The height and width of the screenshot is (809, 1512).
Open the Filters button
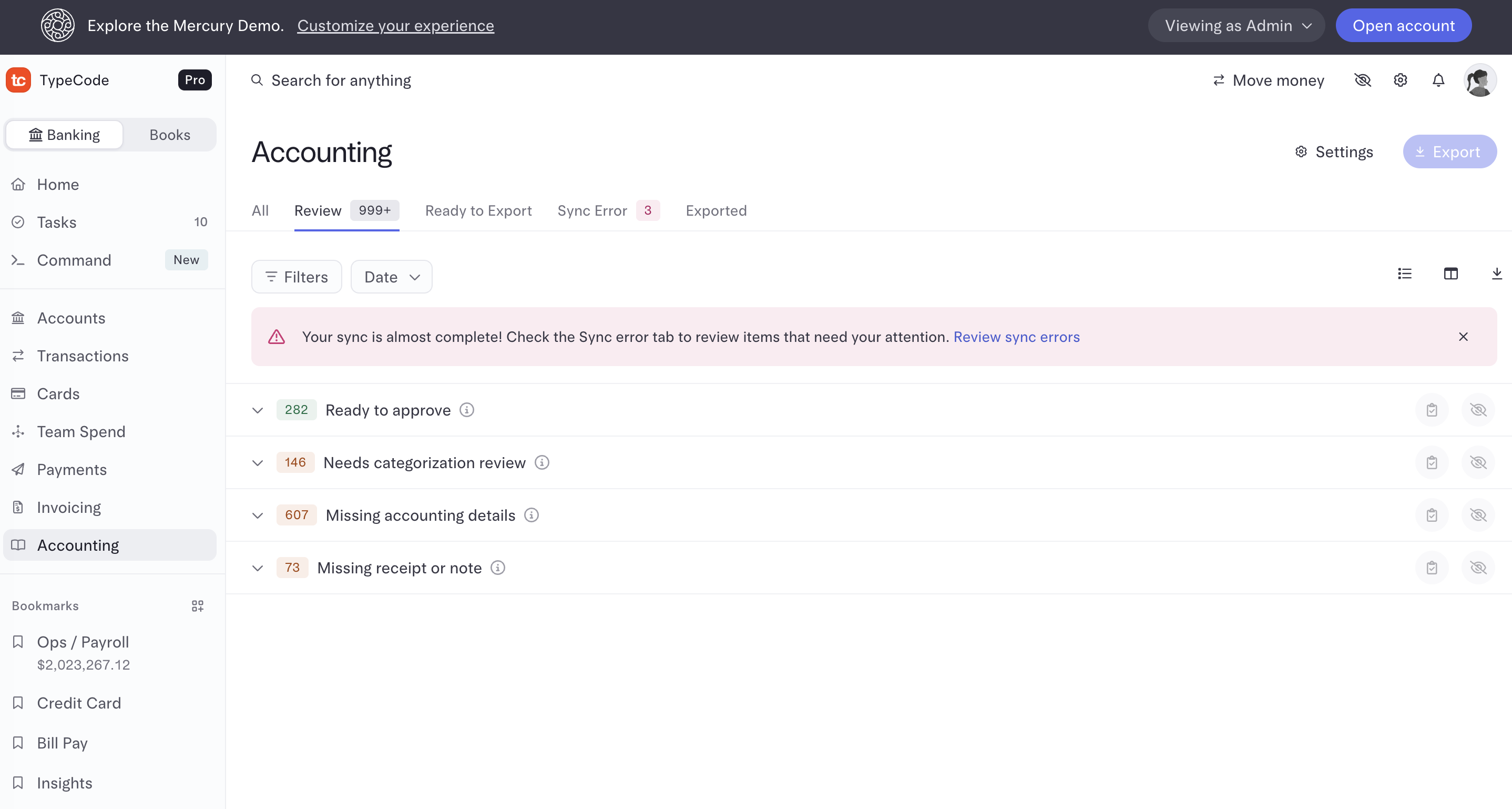click(x=297, y=277)
